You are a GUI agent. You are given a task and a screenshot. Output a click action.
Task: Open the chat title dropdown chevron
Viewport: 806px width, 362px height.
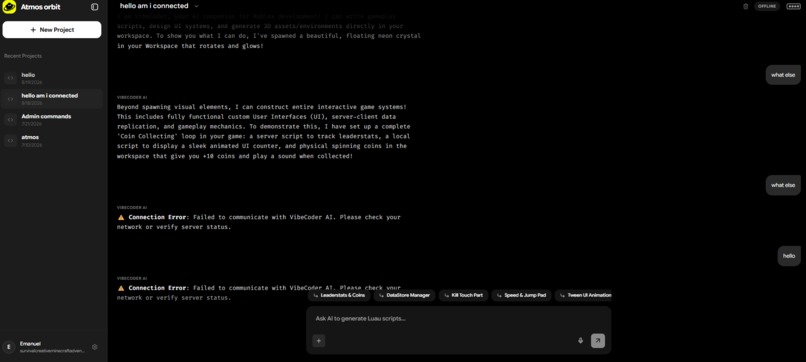point(197,7)
